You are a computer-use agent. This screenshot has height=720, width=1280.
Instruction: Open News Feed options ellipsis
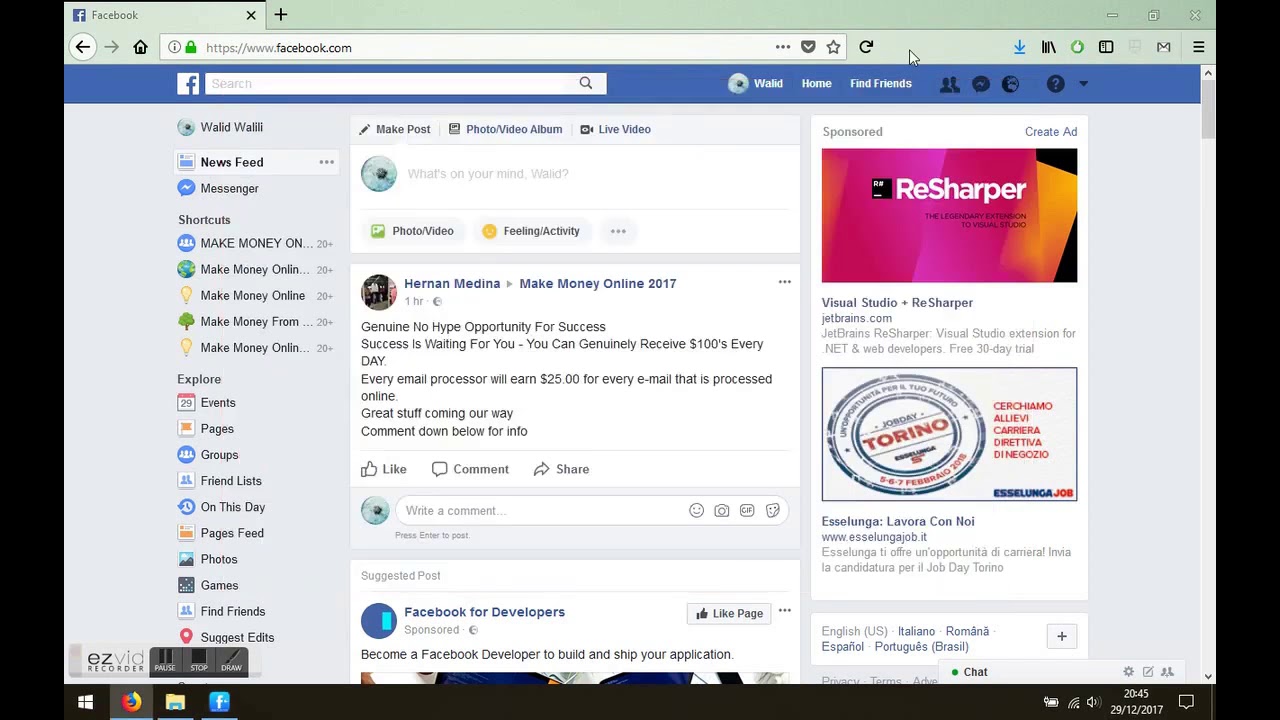pos(326,162)
